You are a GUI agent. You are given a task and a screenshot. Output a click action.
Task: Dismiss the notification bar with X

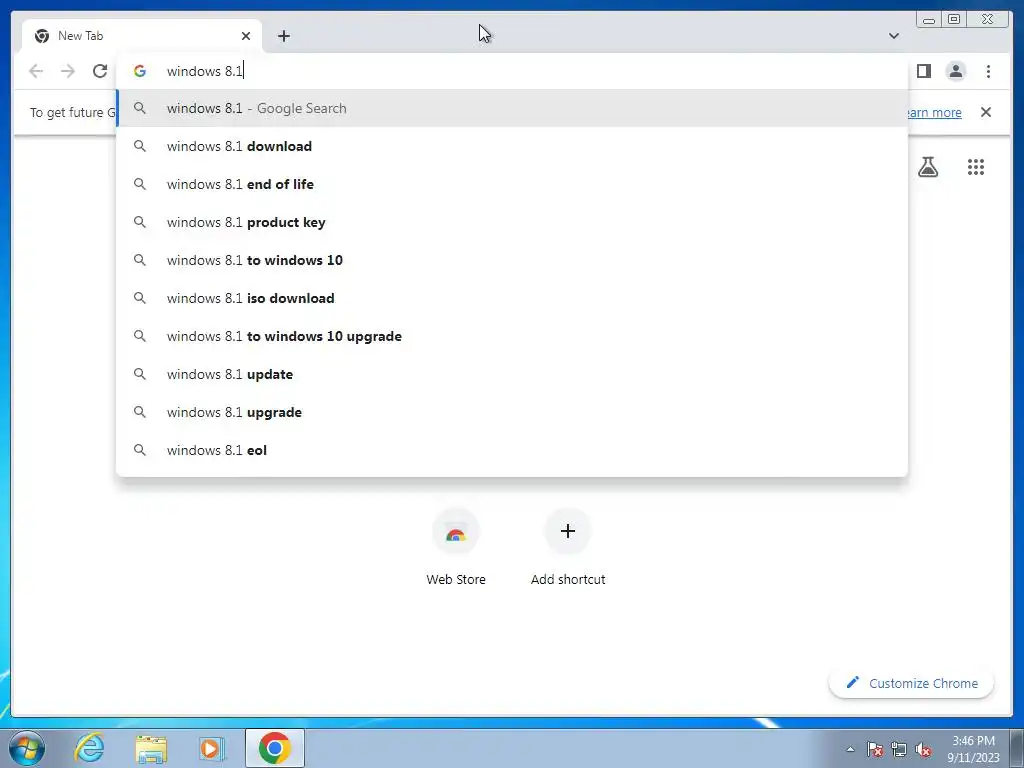(x=985, y=112)
